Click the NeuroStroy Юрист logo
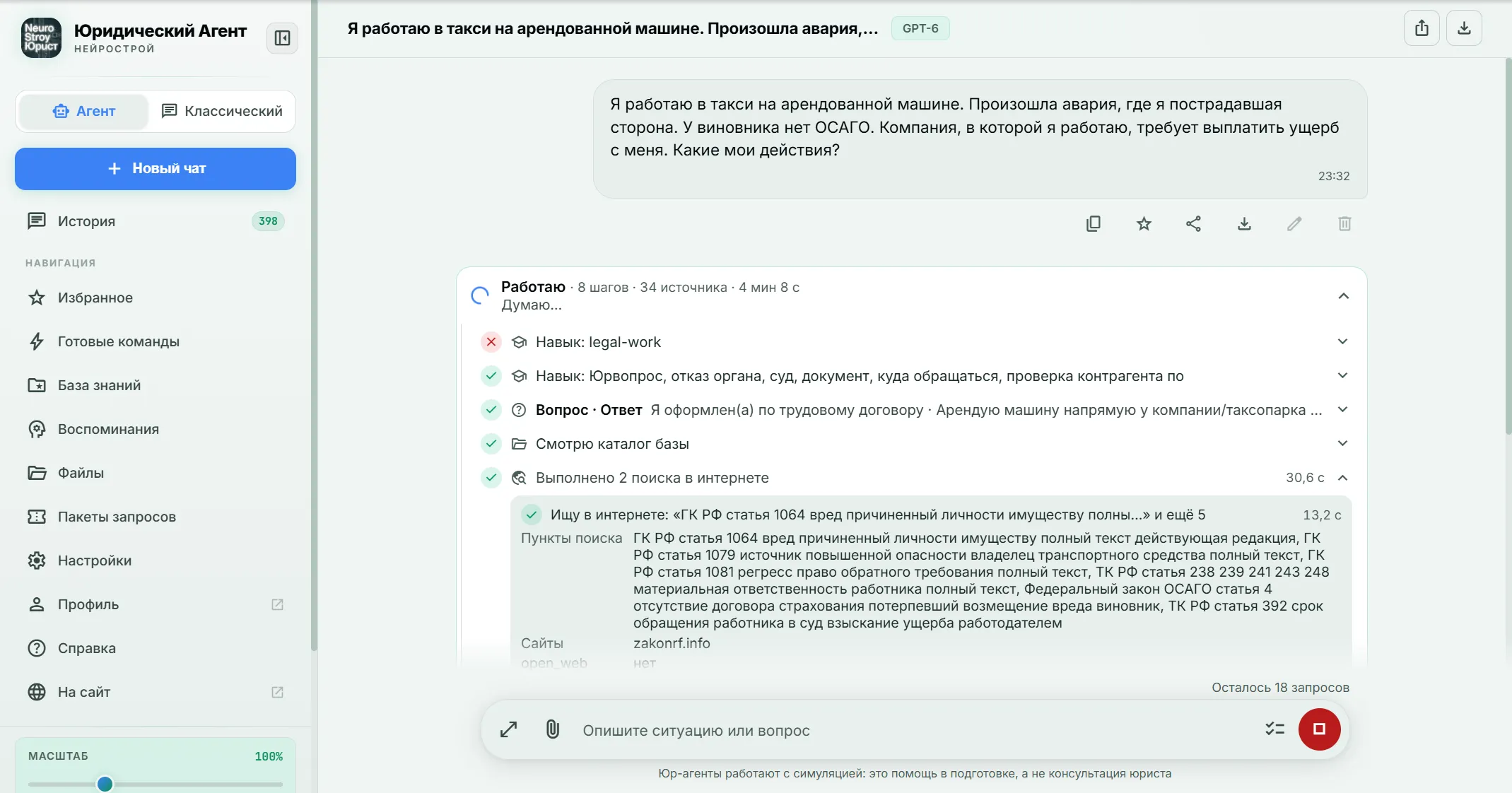This screenshot has width=1512, height=793. click(x=41, y=38)
